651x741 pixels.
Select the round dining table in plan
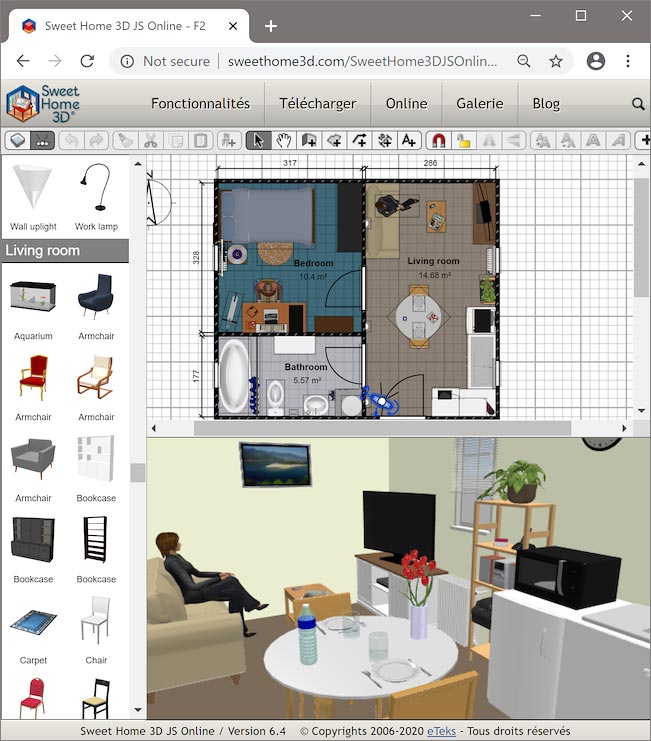418,317
